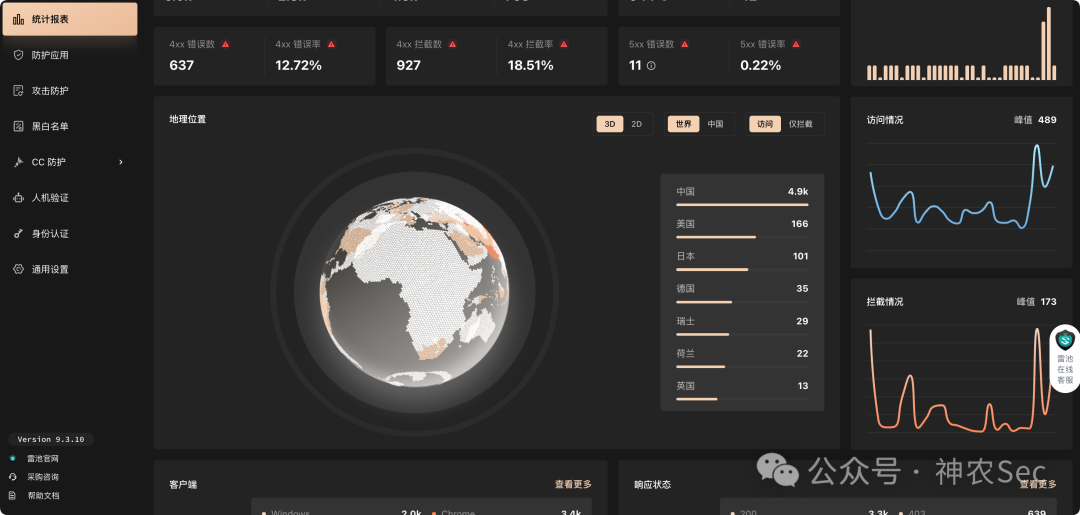Screen dimensions: 1080x515
Task: Click the 0.22% value under 5xx 错误率
Action: pyautogui.click(x=760, y=66)
